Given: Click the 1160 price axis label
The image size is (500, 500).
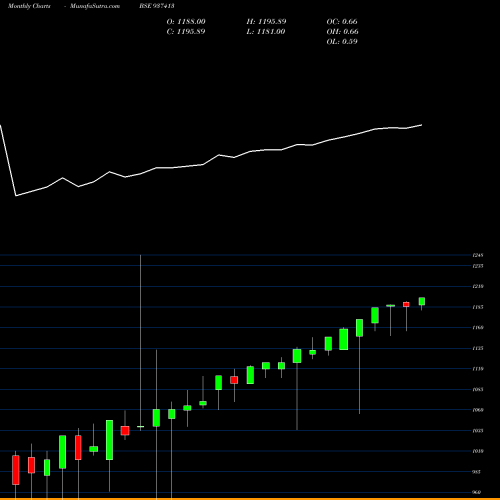Looking at the screenshot, I should (x=478, y=328).
